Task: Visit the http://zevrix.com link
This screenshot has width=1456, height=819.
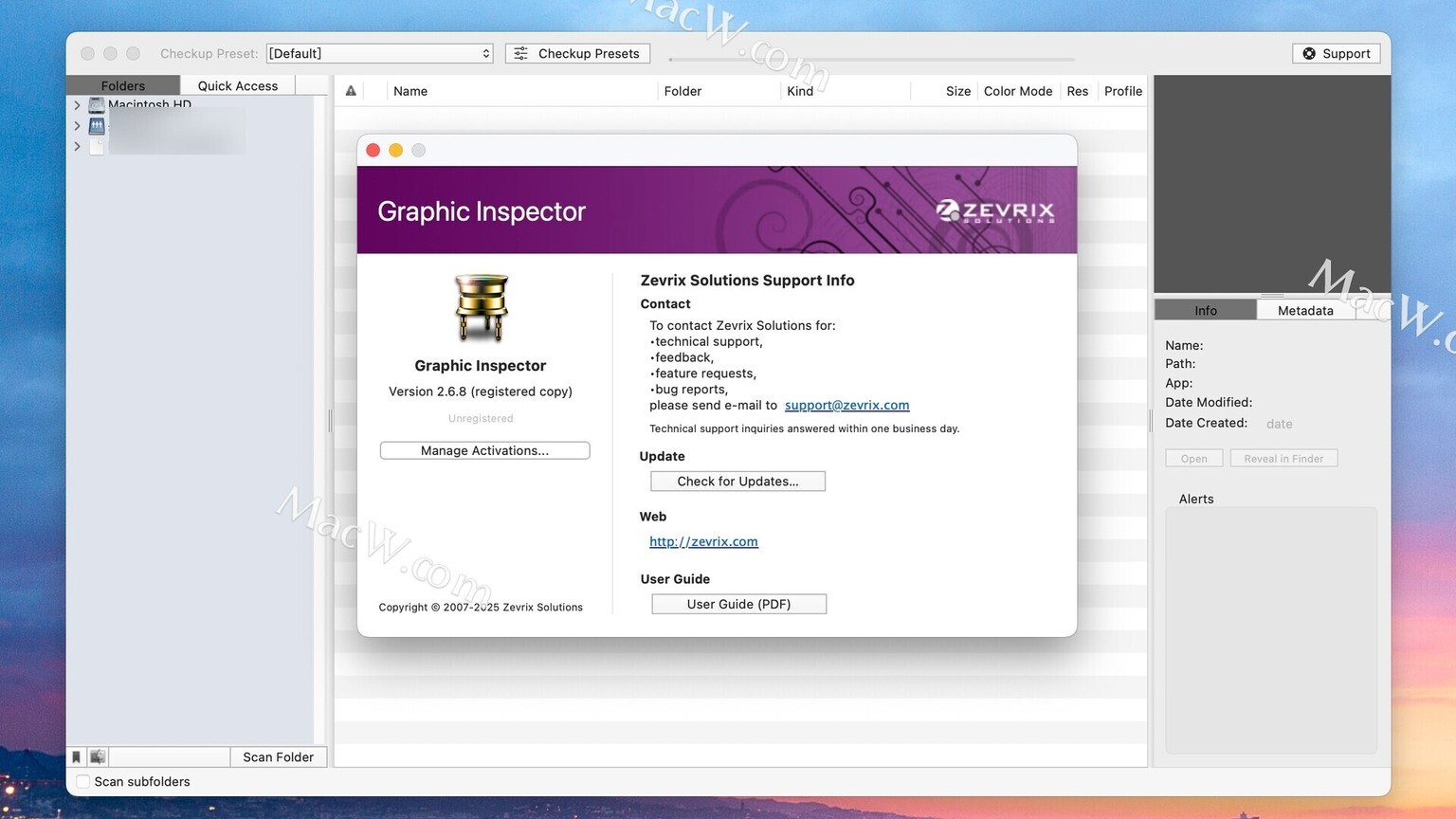Action: (703, 541)
